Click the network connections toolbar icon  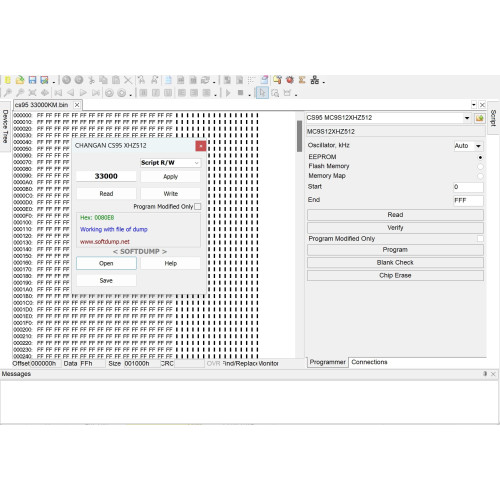(x=314, y=80)
